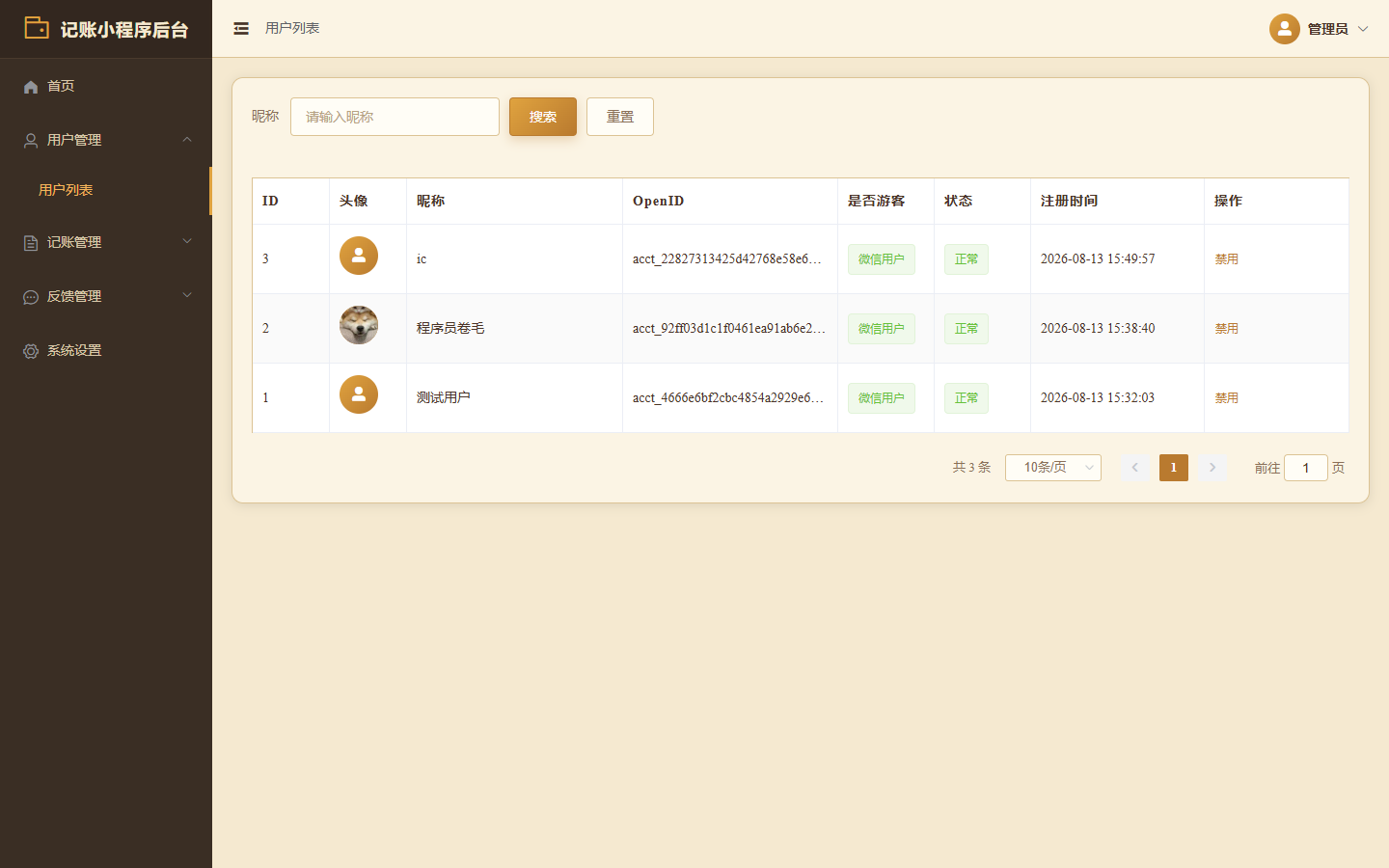Click the OpenID acct_4666e6bf2cbc cell
The image size is (1389, 868).
[728, 397]
